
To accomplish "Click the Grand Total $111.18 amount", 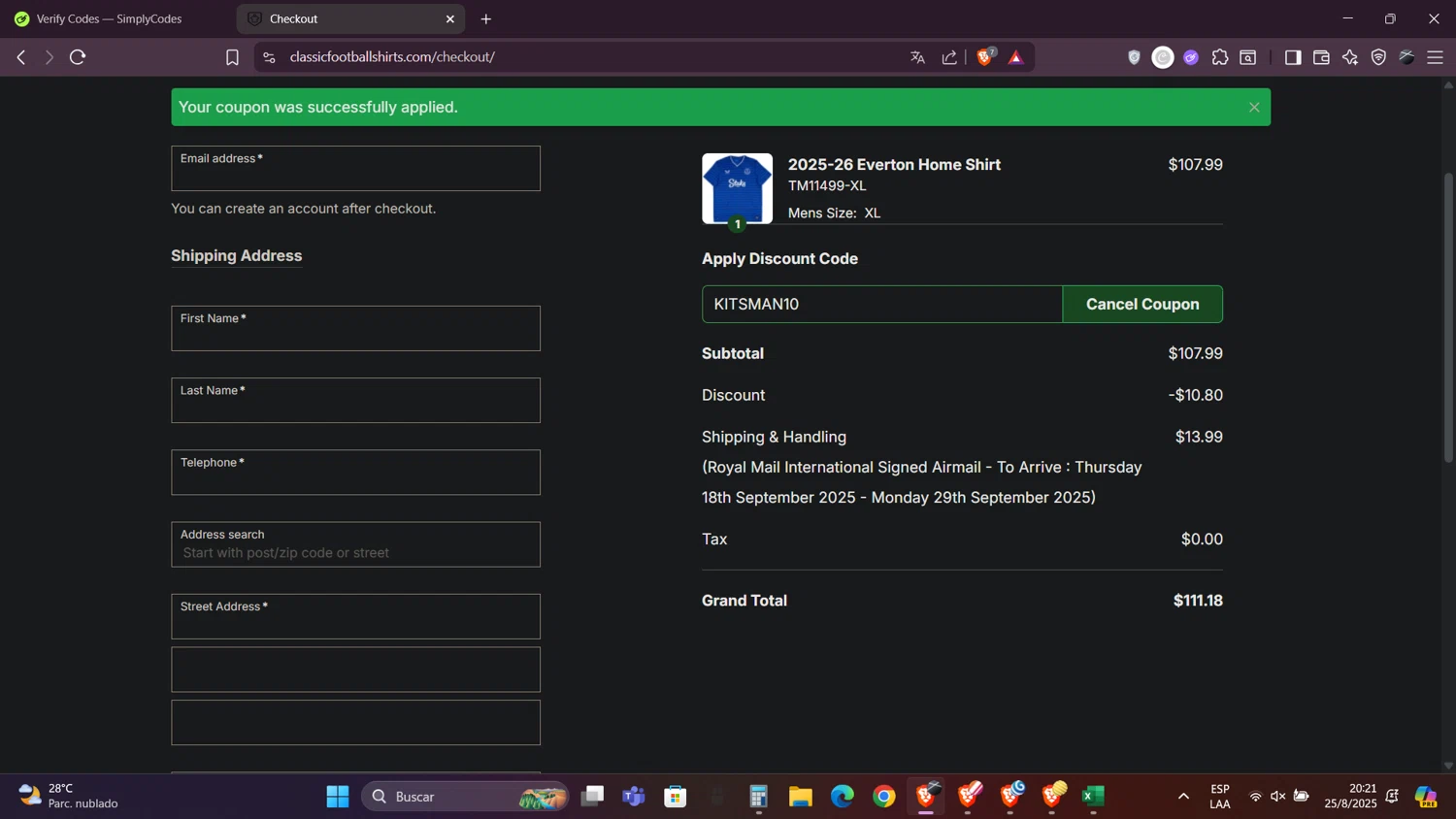I will [1198, 601].
